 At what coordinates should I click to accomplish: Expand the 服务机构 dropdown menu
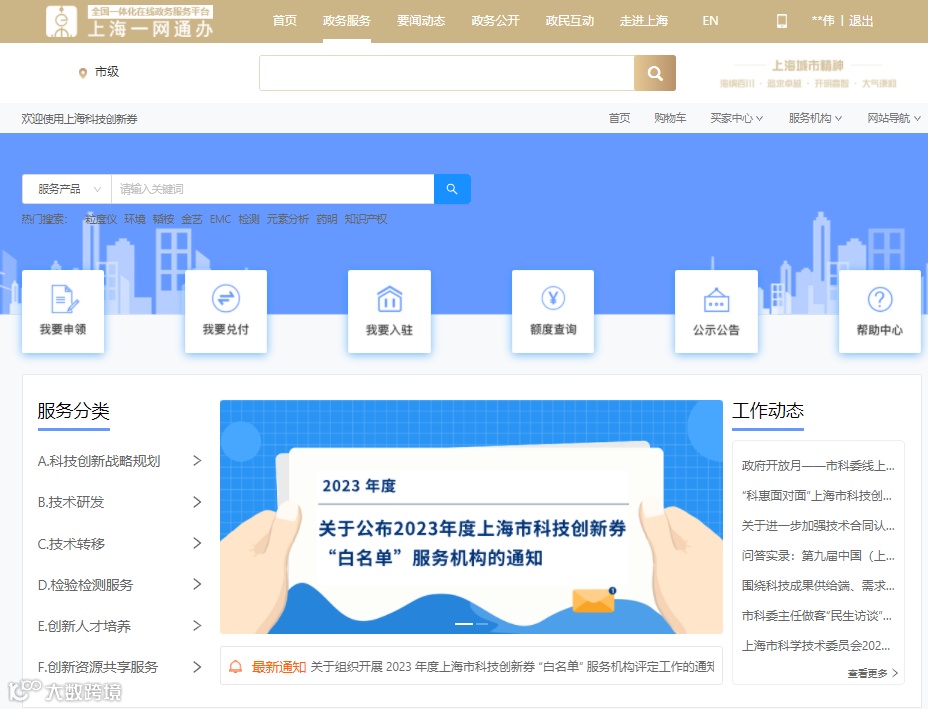click(815, 118)
